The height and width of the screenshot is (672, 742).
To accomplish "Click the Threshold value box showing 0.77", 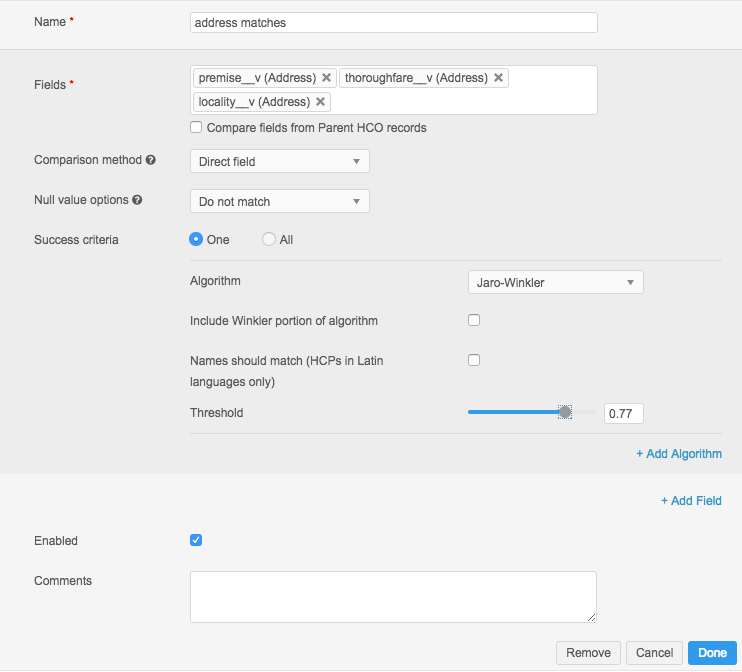I will (x=624, y=413).
